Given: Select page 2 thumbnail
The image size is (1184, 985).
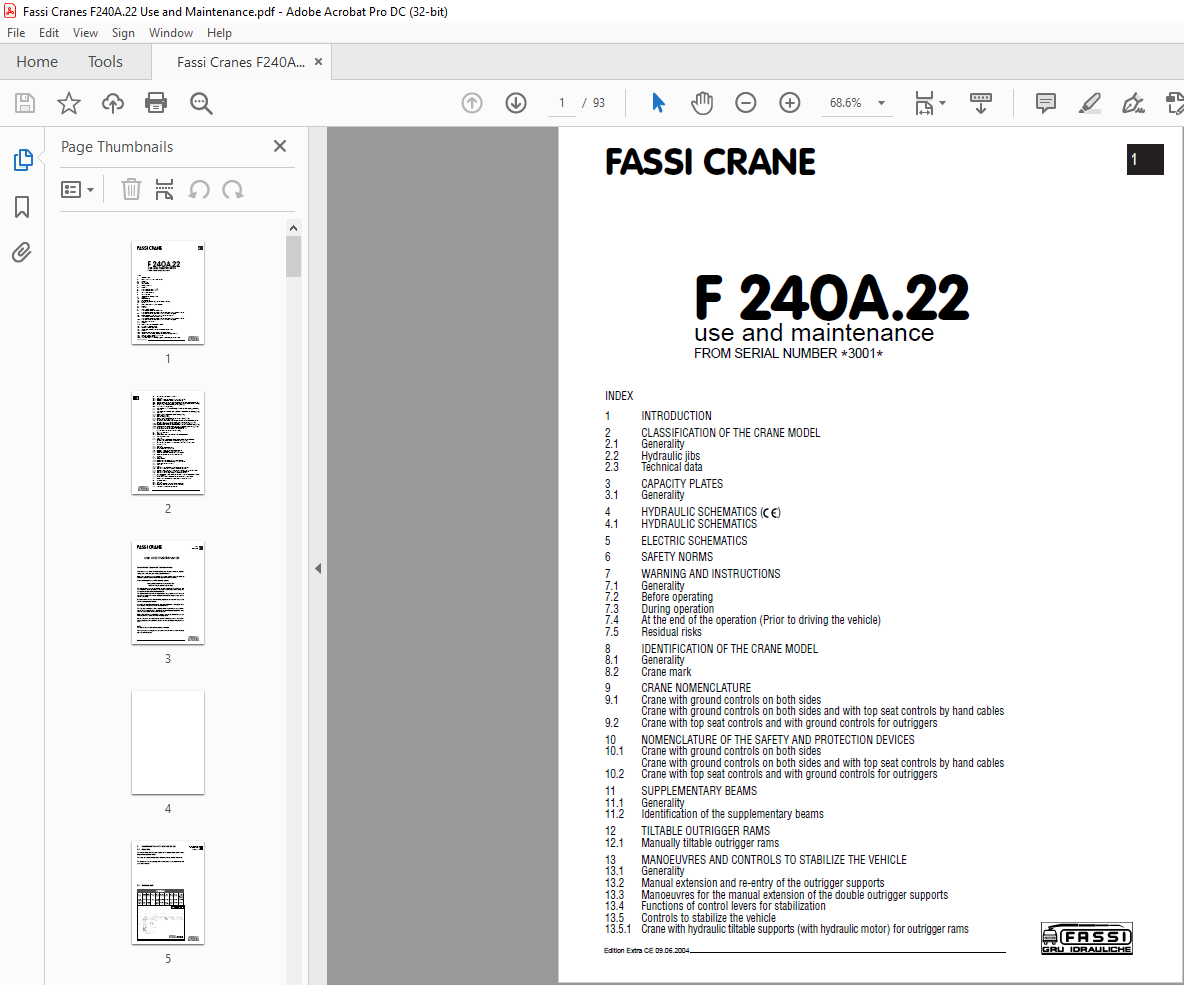Looking at the screenshot, I should (168, 443).
